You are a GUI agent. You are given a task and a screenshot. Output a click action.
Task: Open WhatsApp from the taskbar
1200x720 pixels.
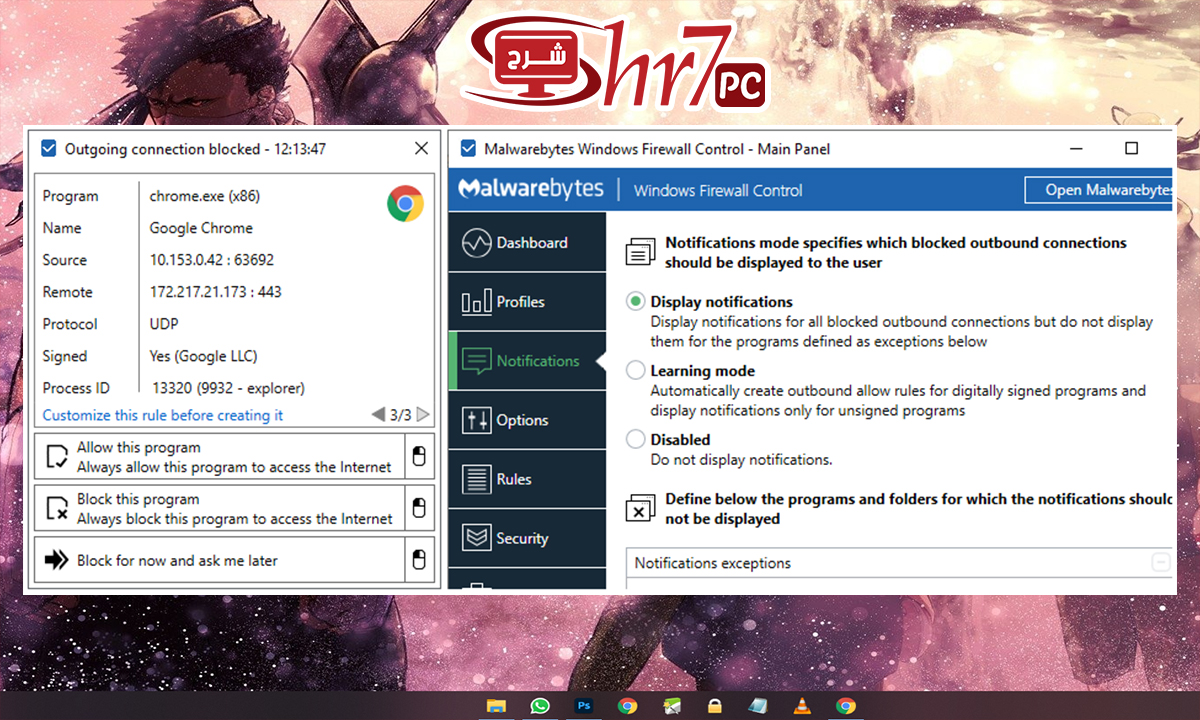coord(540,706)
